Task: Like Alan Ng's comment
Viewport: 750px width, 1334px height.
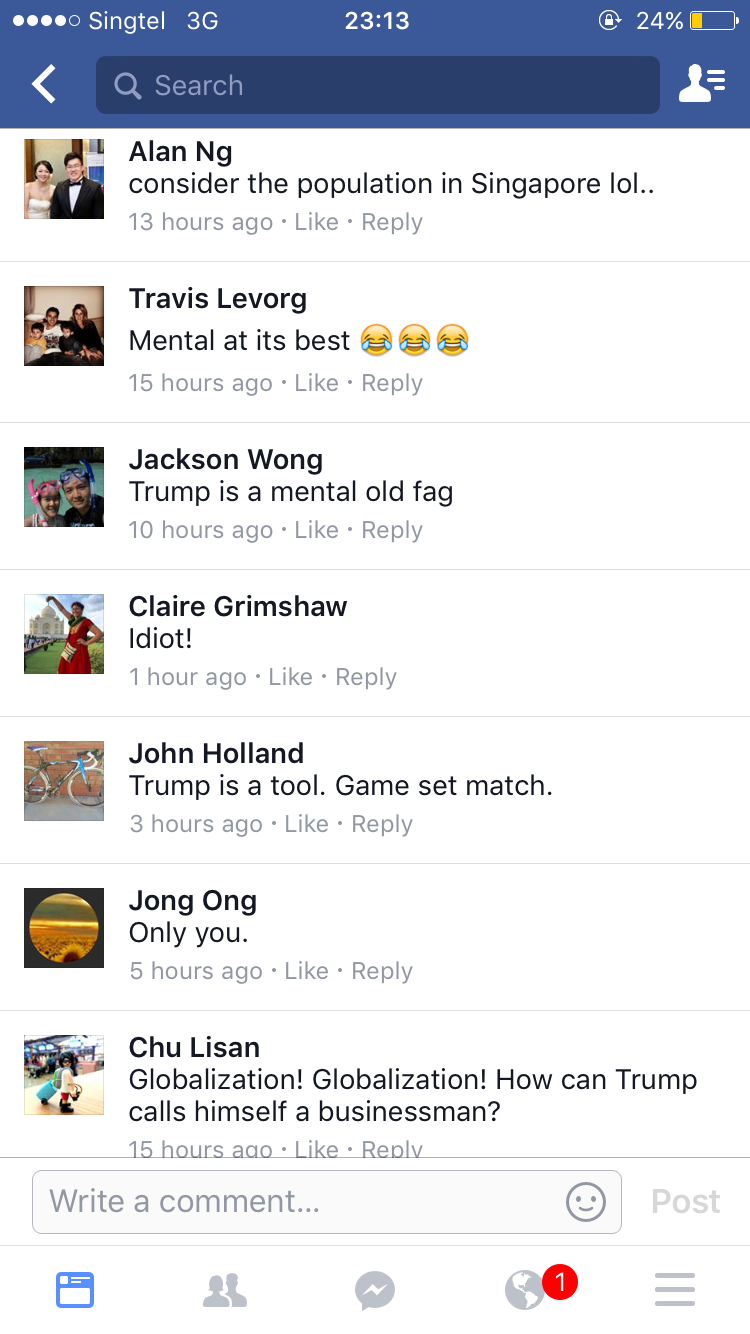Action: click(x=317, y=222)
